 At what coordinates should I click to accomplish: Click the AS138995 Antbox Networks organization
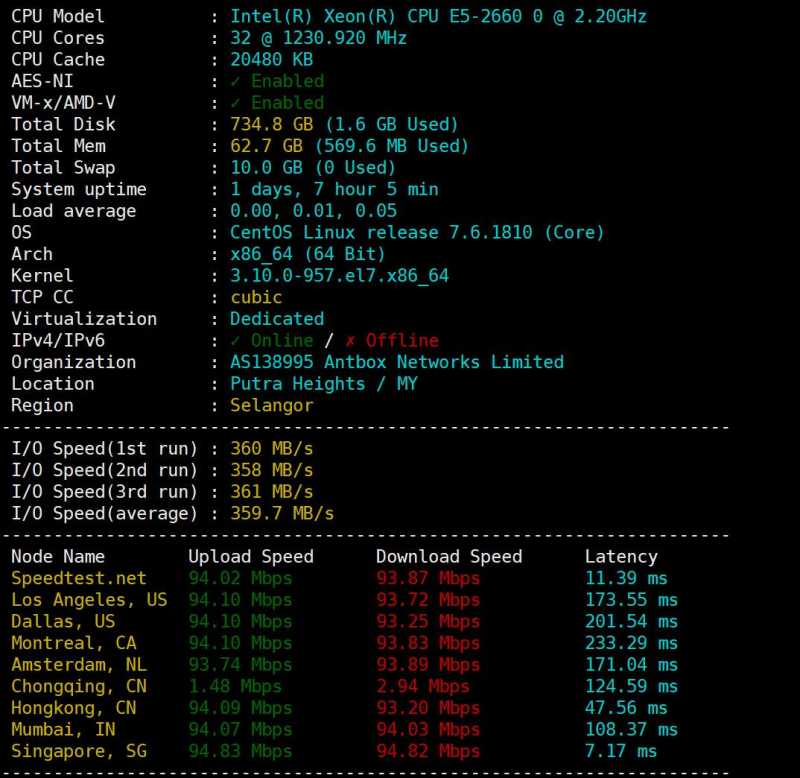[x=397, y=362]
